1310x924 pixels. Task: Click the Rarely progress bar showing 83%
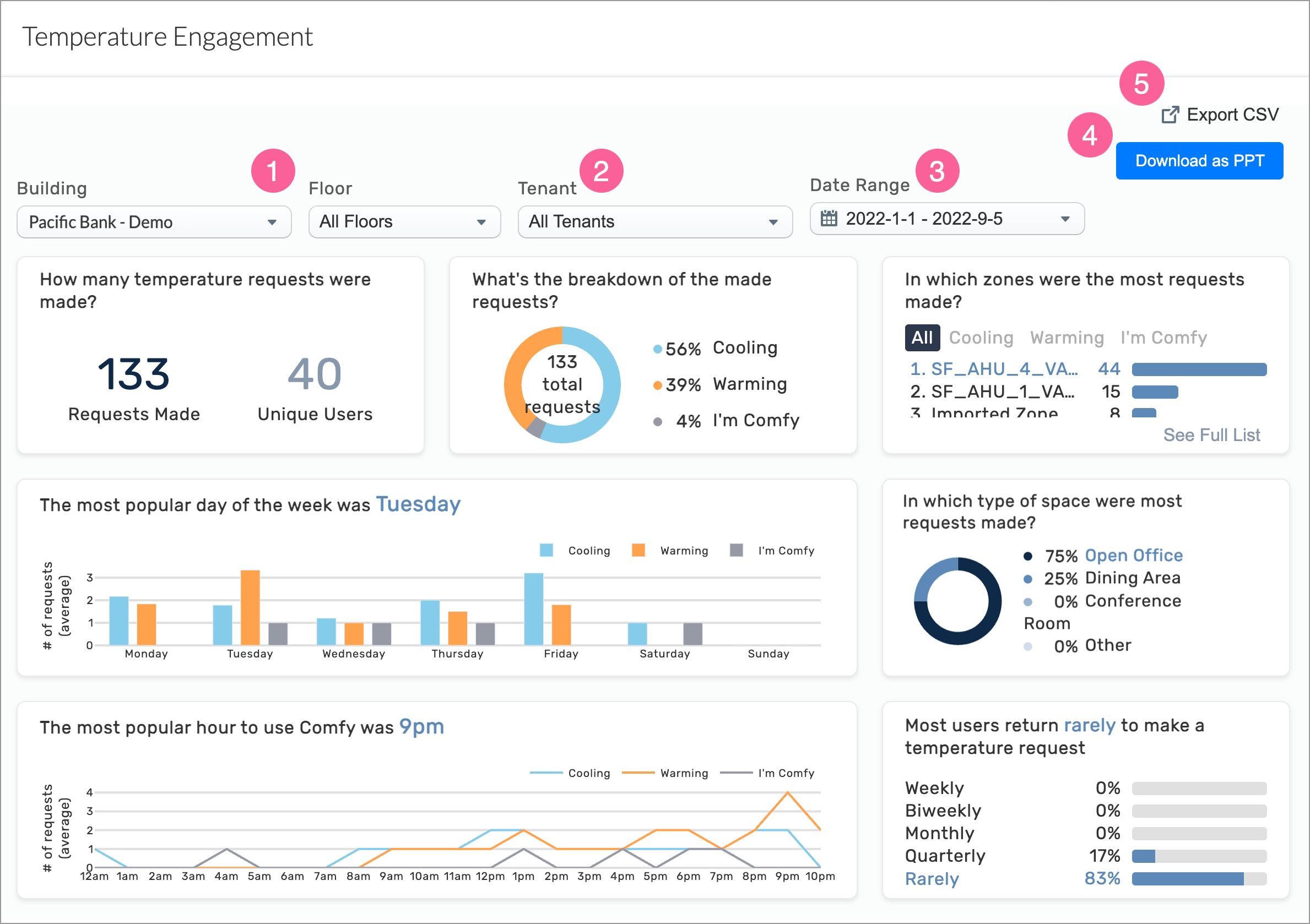click(x=1199, y=879)
